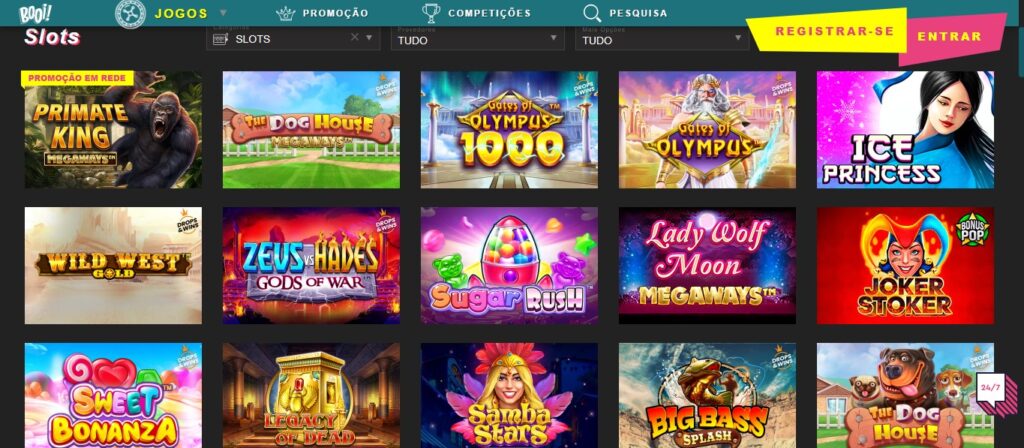Clear the SLOTS category filter with X
Screen dimensions: 1024x448
click(x=355, y=37)
